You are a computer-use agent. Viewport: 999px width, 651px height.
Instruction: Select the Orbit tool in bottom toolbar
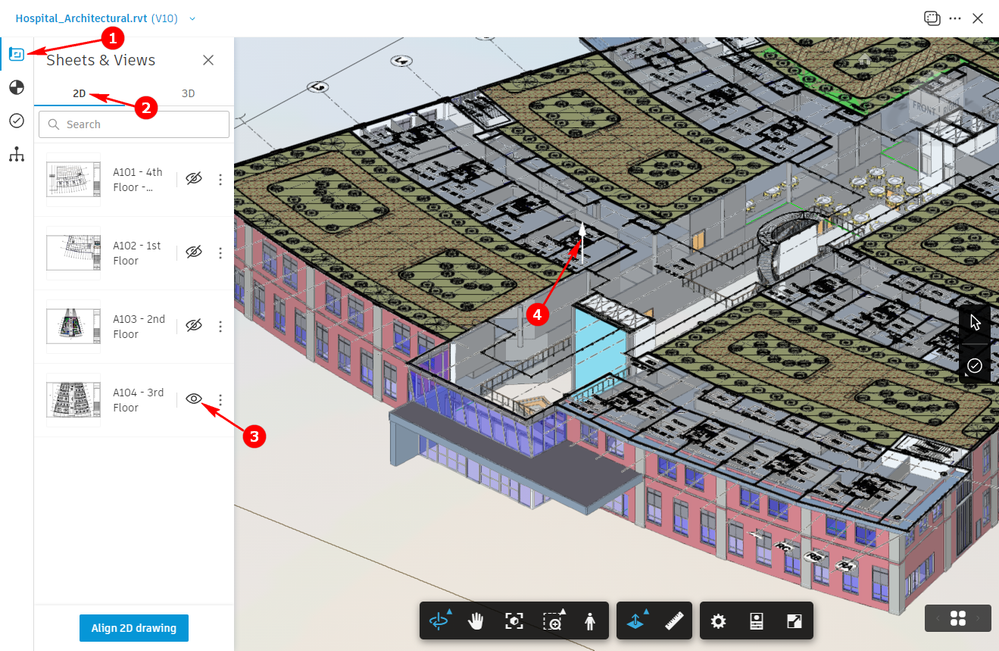[439, 620]
